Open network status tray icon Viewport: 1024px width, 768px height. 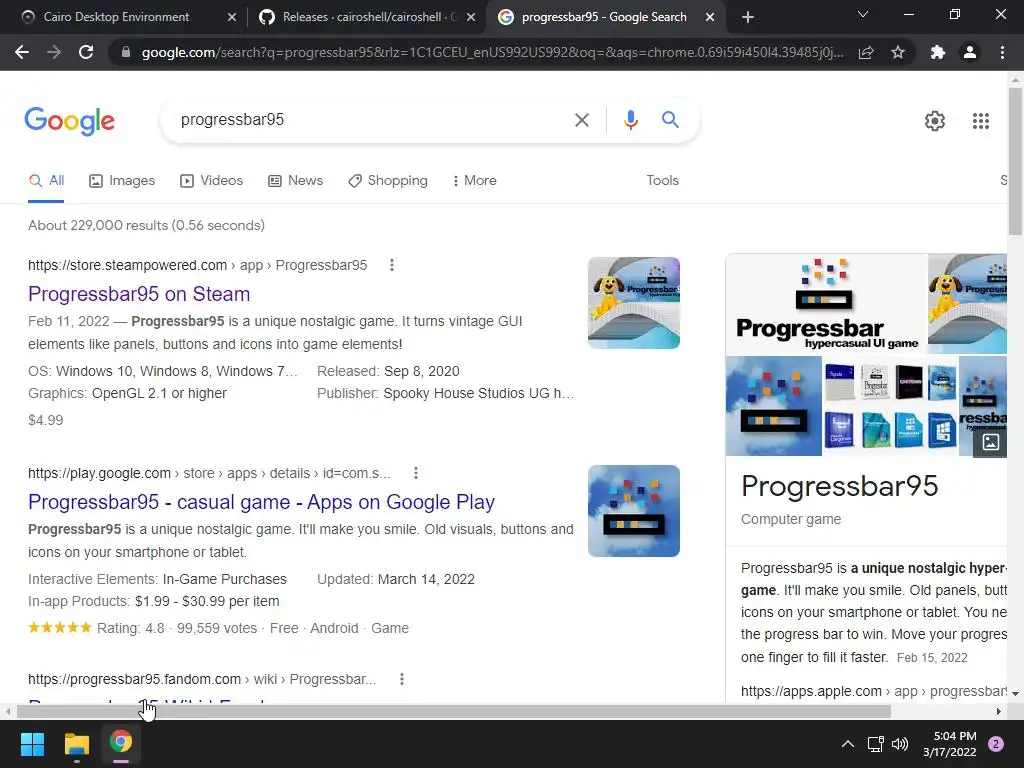tap(875, 744)
